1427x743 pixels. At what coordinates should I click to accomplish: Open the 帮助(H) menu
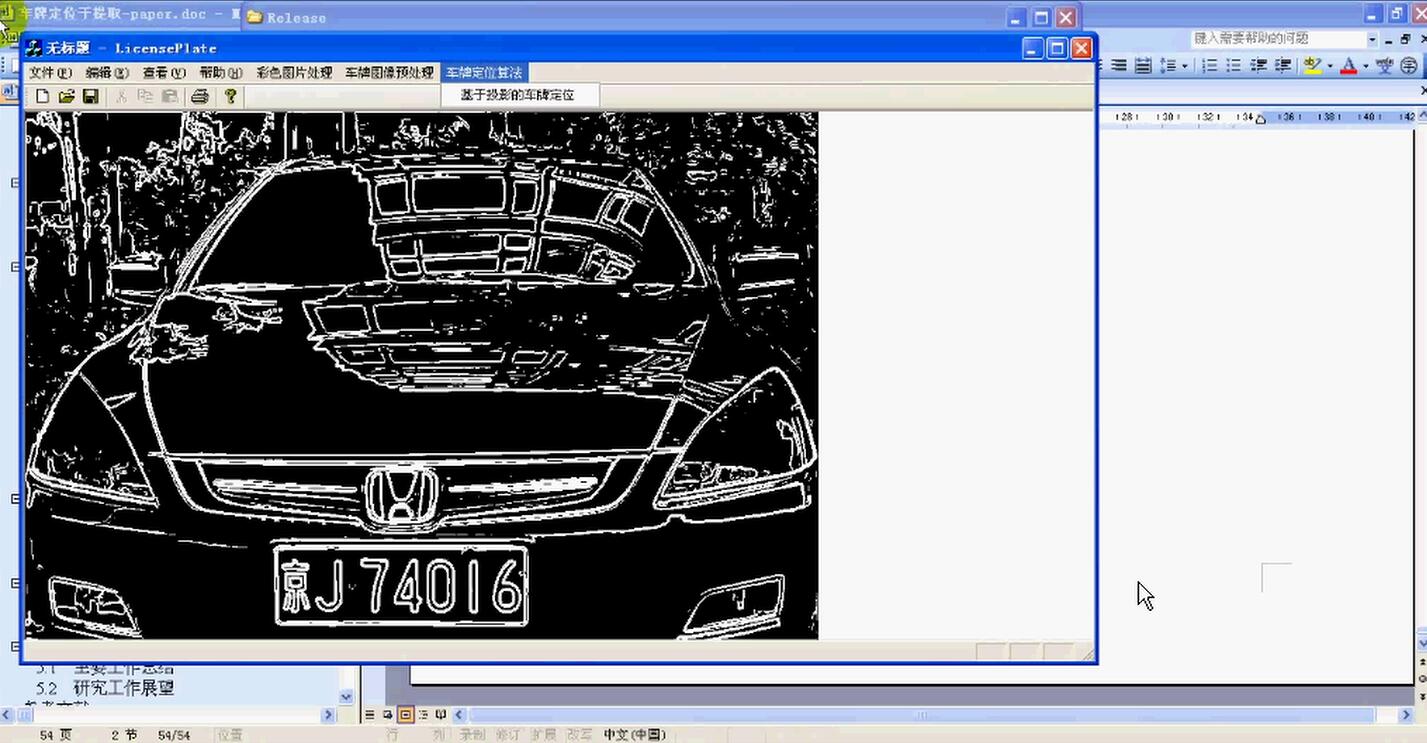pos(220,73)
